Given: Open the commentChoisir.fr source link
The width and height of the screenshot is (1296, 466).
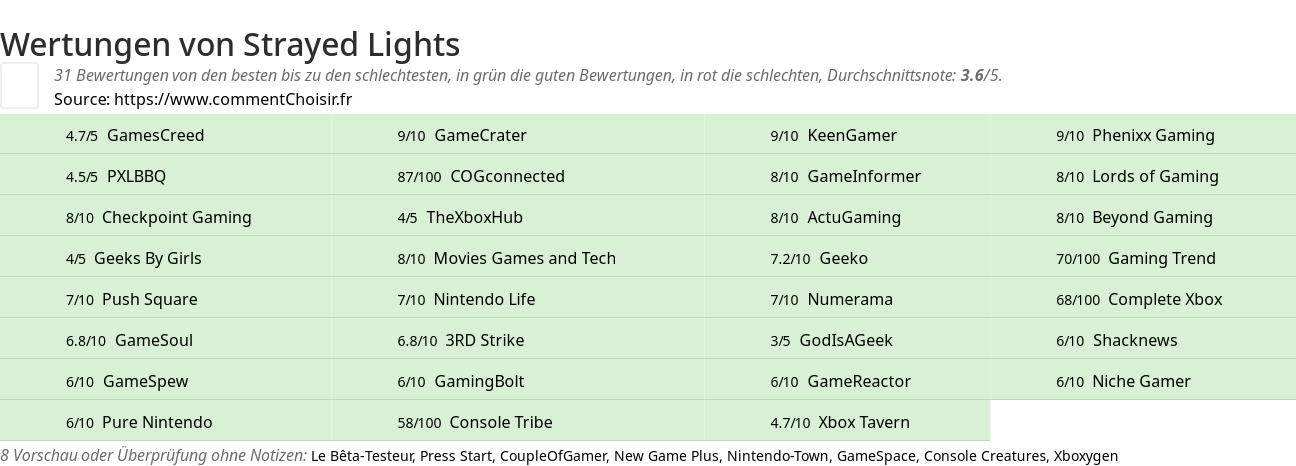Looking at the screenshot, I should pyautogui.click(x=233, y=99).
